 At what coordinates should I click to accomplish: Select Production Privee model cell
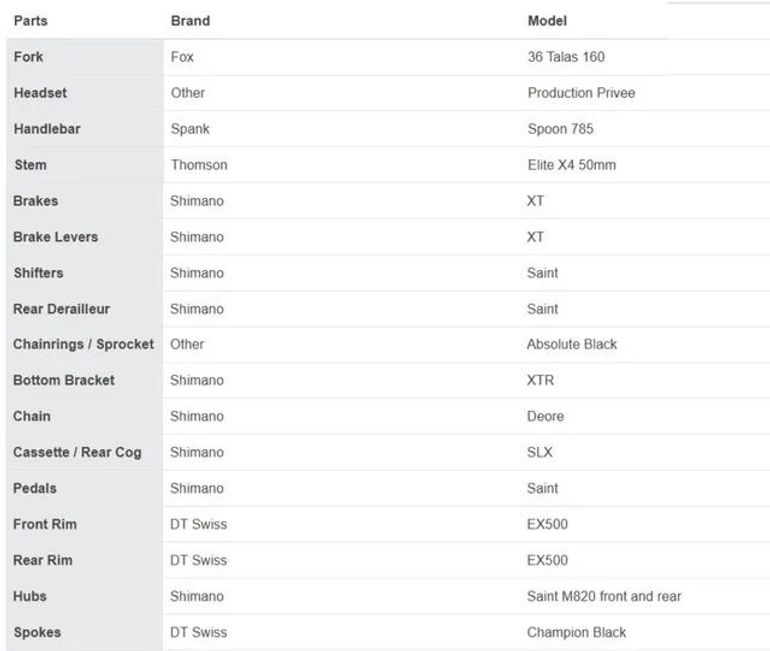point(581,93)
